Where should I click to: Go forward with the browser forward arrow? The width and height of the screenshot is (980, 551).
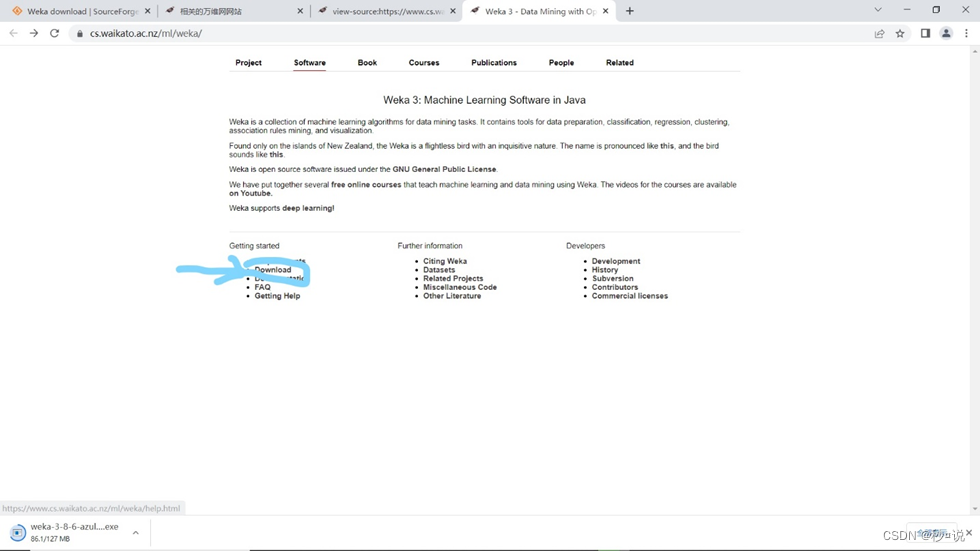pyautogui.click(x=34, y=33)
